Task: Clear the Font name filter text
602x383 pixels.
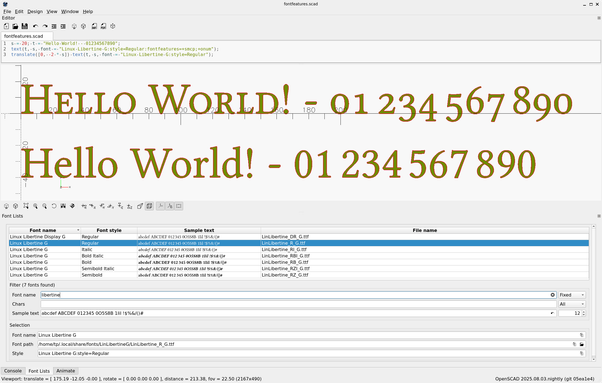Action: (552, 295)
